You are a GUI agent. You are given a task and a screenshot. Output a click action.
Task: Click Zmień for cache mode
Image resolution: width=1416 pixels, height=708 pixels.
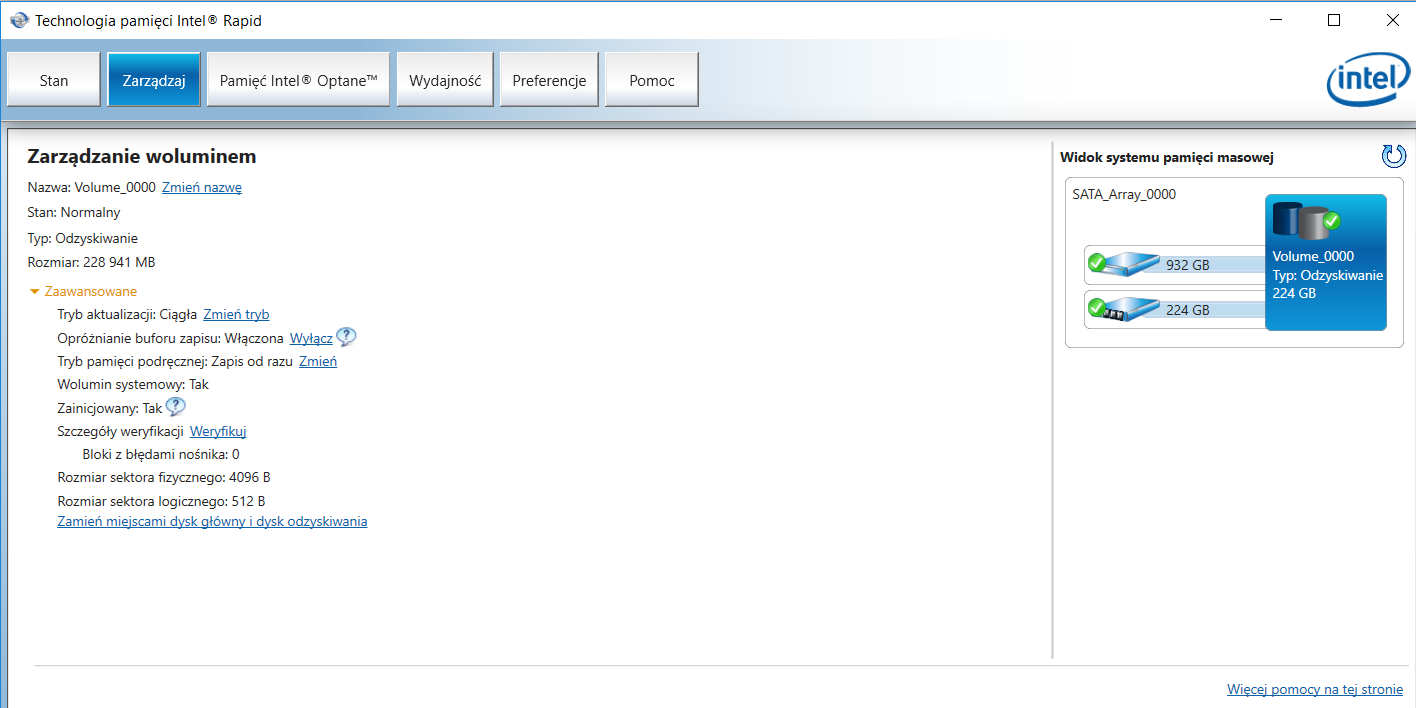pos(318,361)
